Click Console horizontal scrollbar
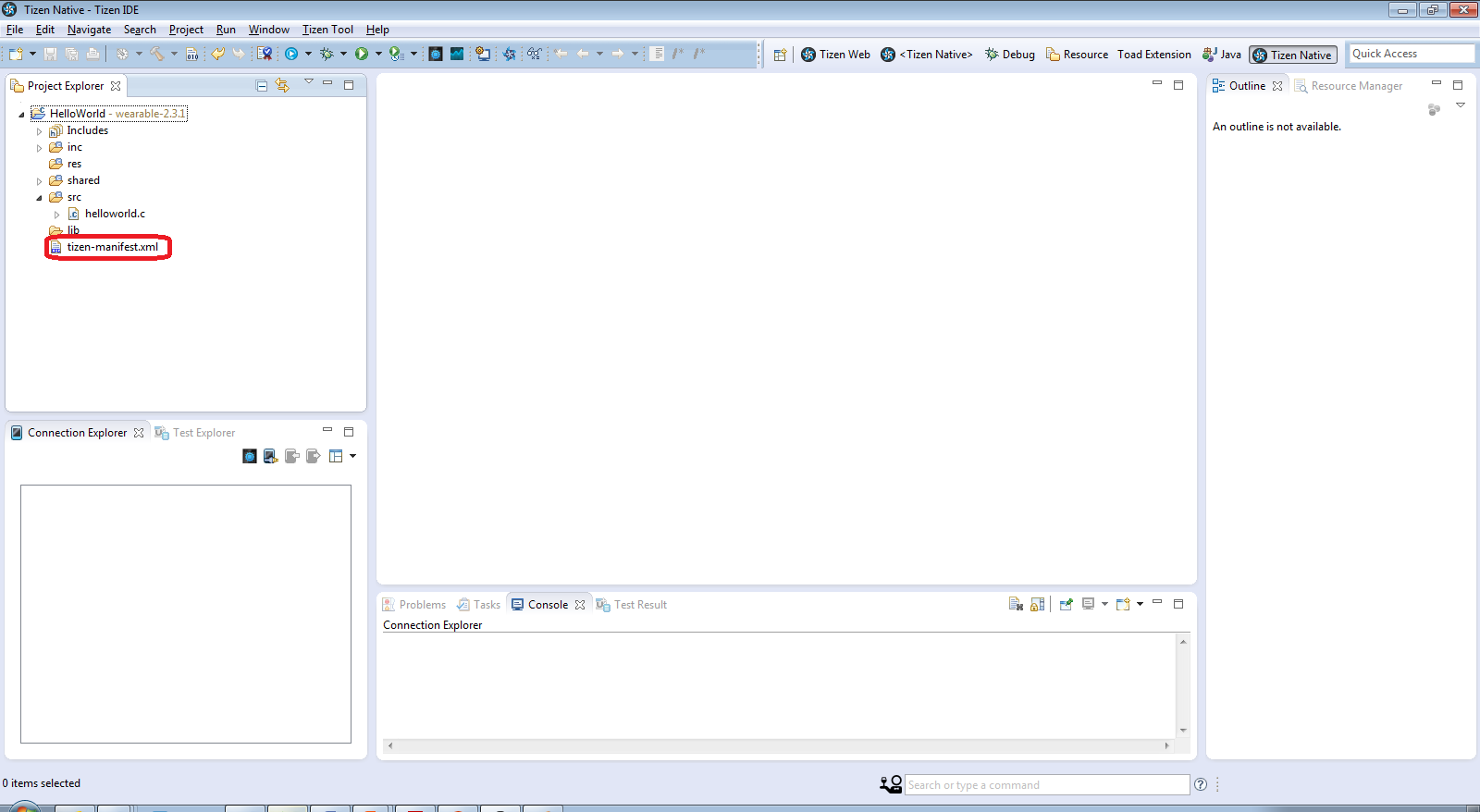Image resolution: width=1480 pixels, height=812 pixels. coord(778,744)
